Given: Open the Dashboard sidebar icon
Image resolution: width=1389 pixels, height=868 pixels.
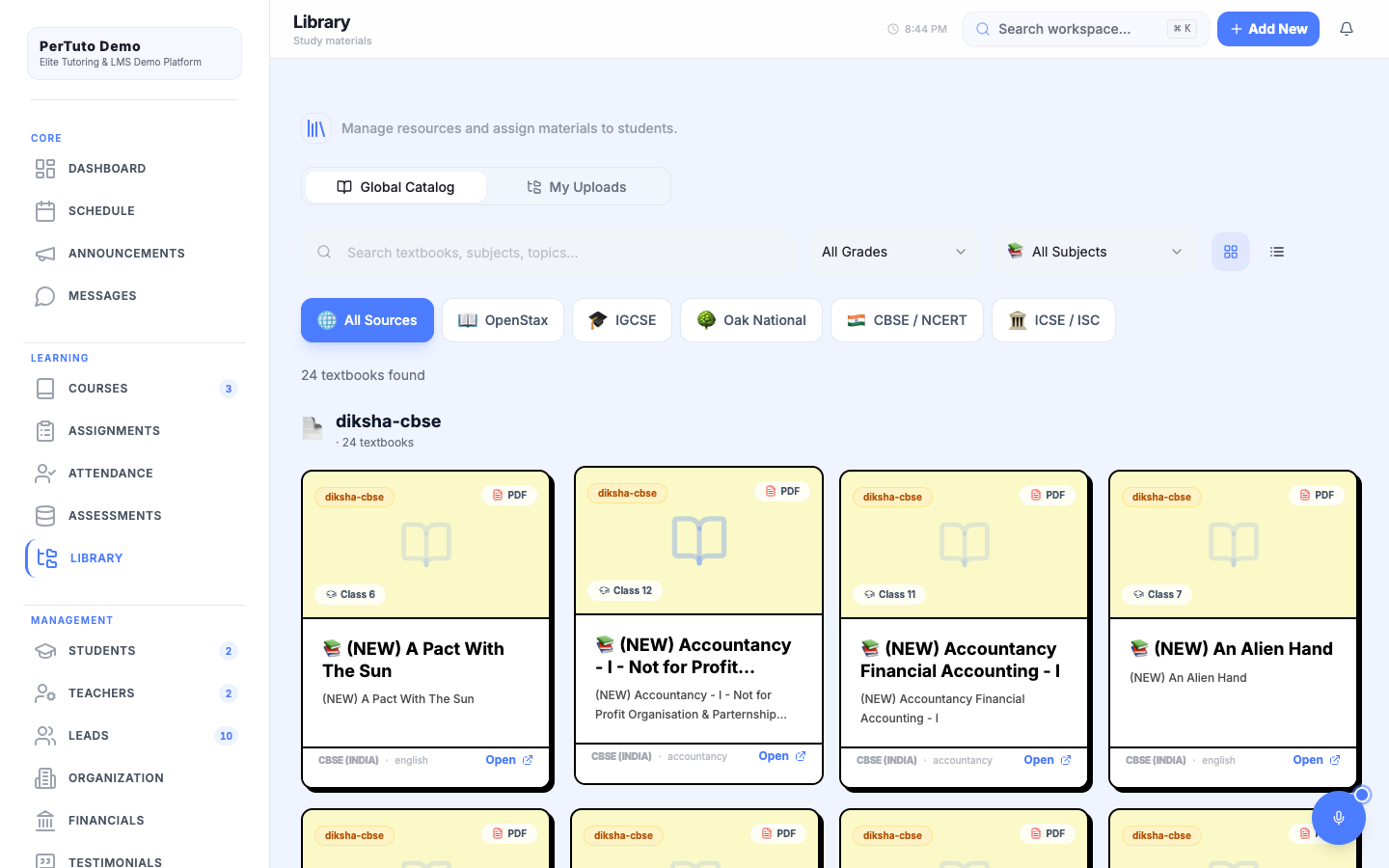Looking at the screenshot, I should click(45, 169).
